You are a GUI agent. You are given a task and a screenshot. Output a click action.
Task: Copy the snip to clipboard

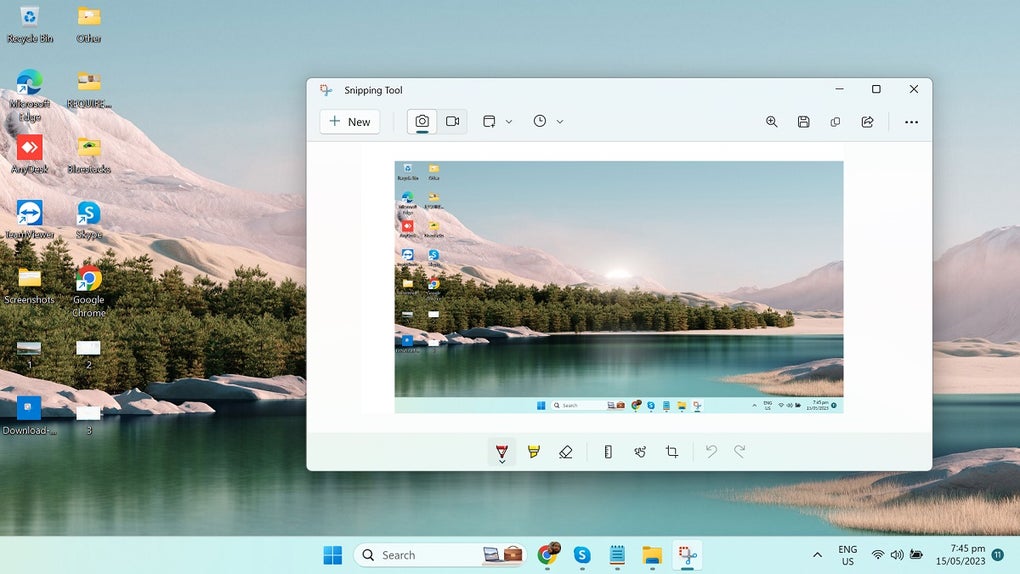[835, 122]
